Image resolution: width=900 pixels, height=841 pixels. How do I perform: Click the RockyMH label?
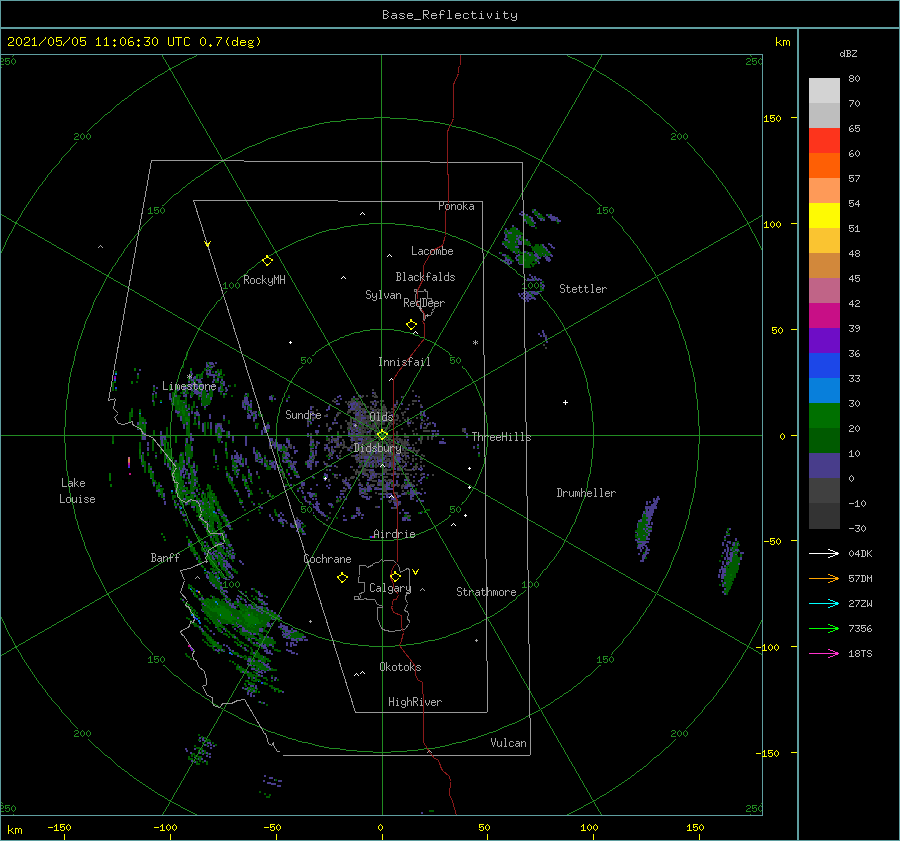tap(264, 280)
